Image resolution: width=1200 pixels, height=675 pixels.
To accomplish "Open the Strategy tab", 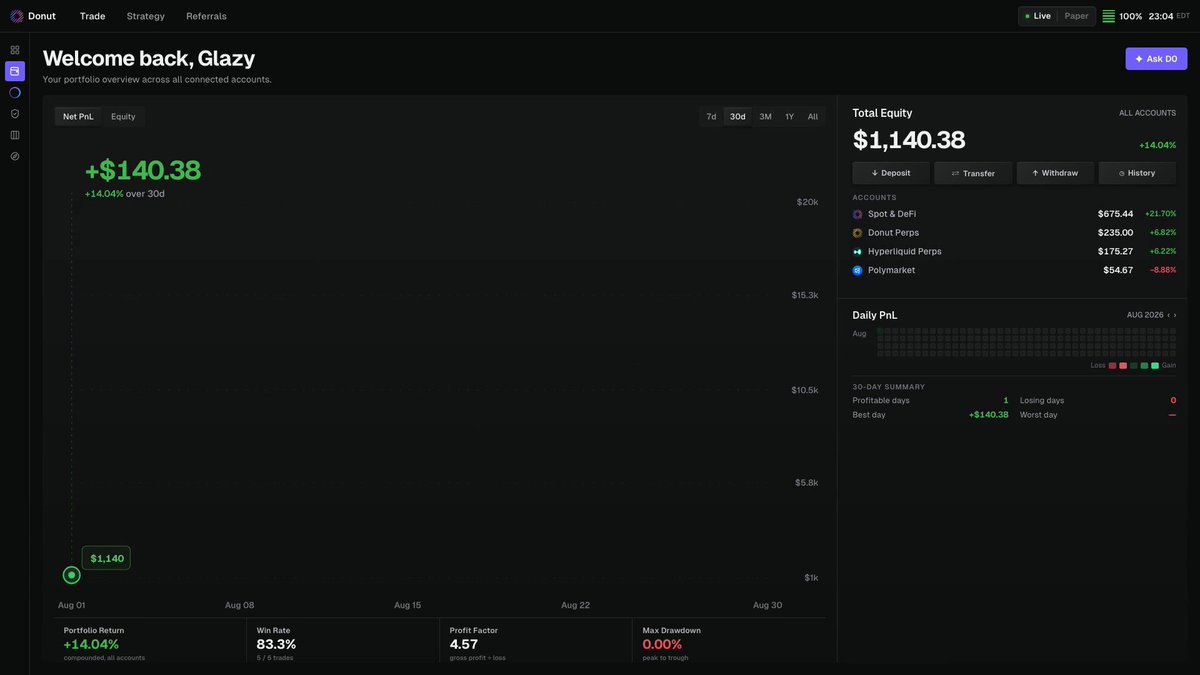I will [x=146, y=16].
